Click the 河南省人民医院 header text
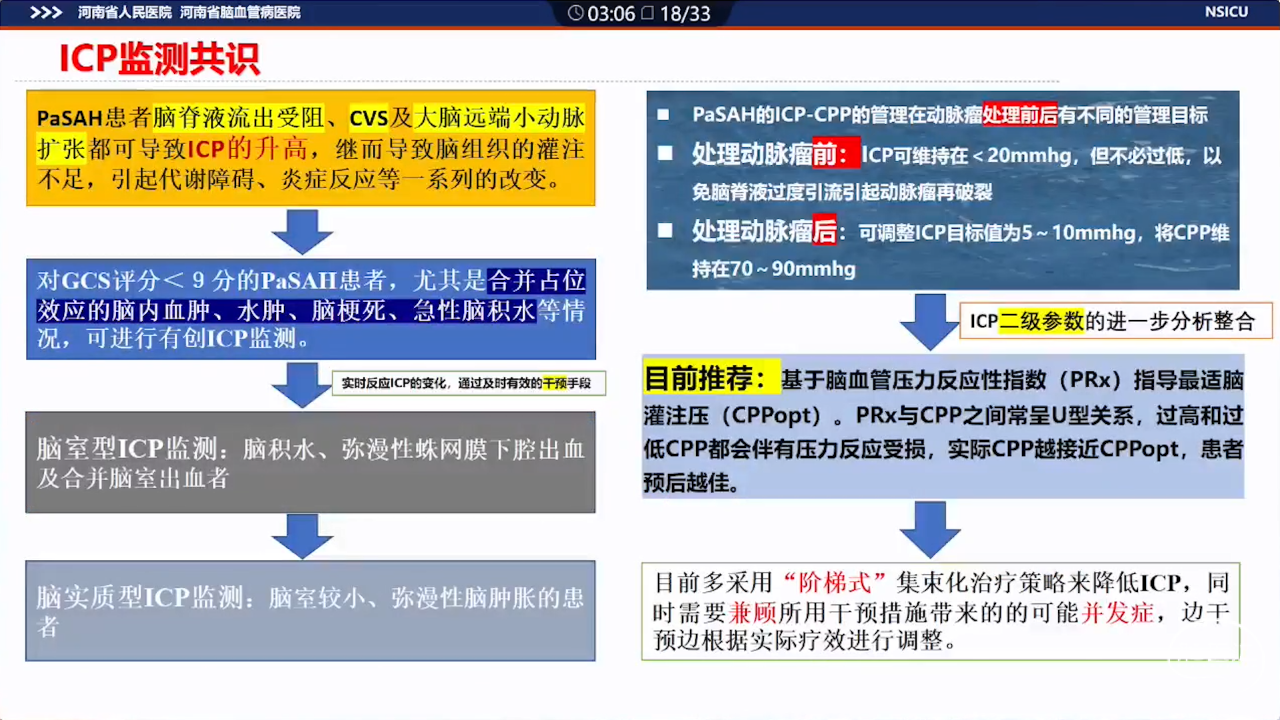Screen dimensions: 1280x720 [x=125, y=13]
